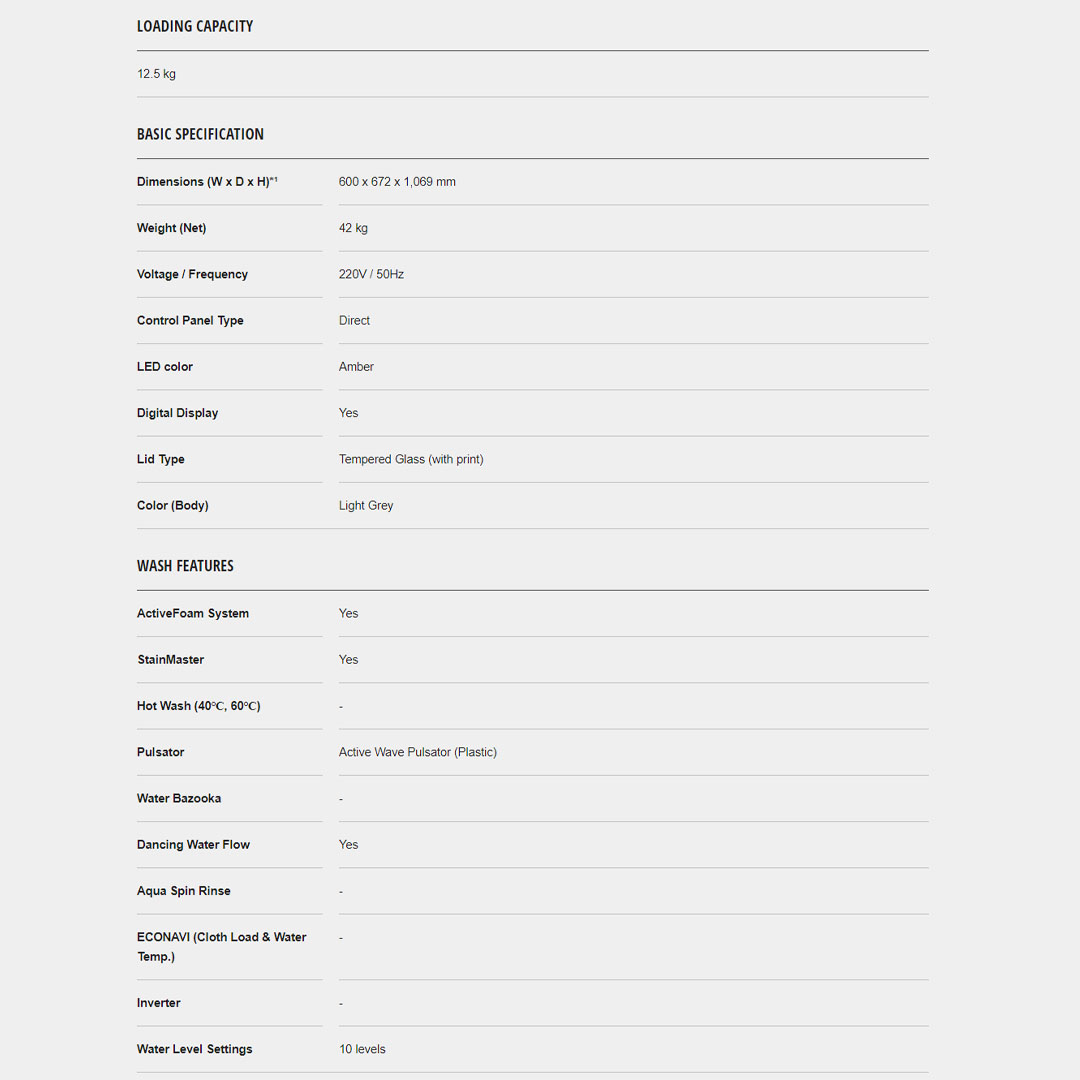Click the 600 x 672 x 1,069 mm value
The image size is (1080, 1080).
(397, 182)
